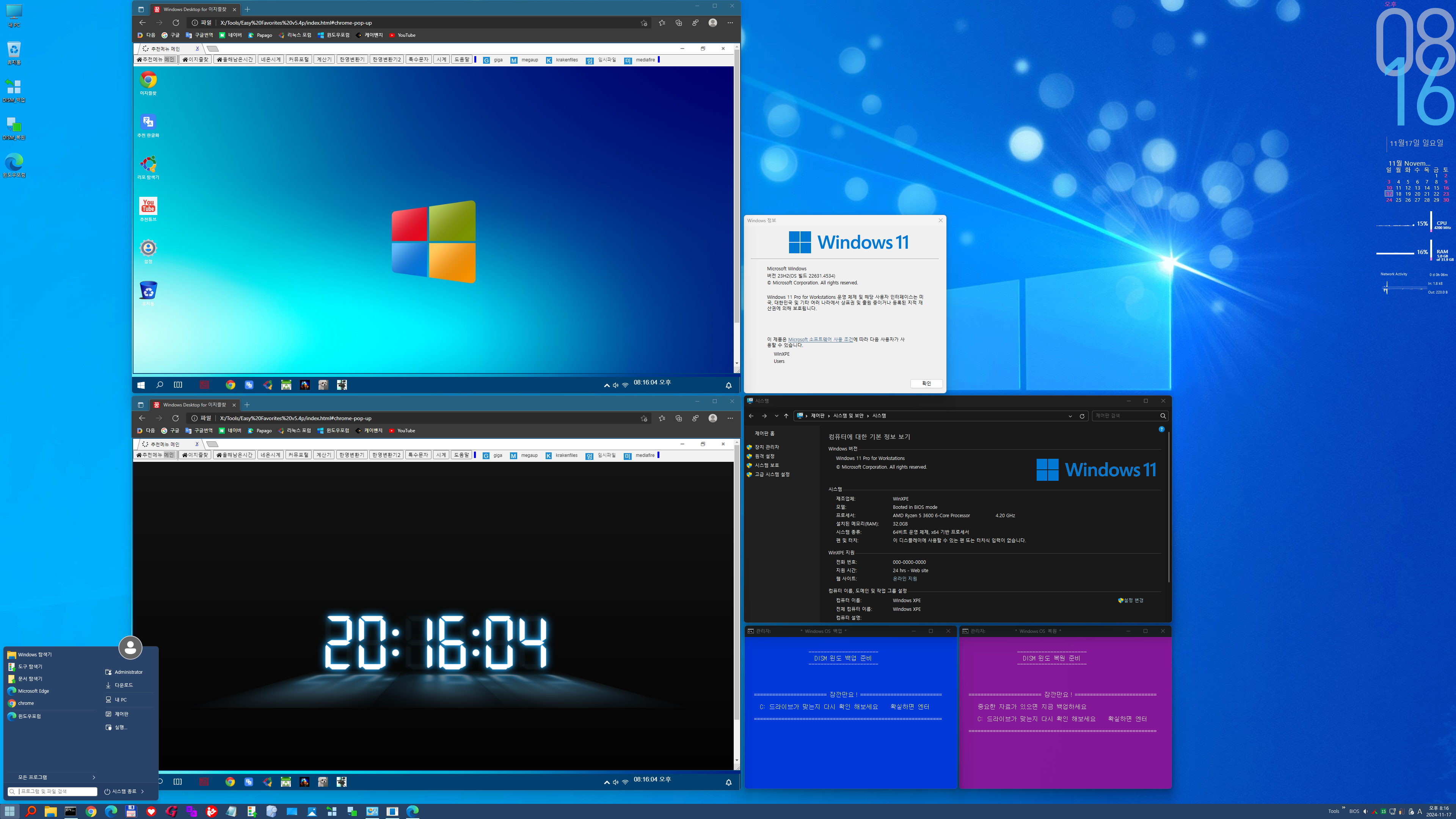The height and width of the screenshot is (819, 1456).
Task: Open command prompt icon on taskbar
Action: tap(71, 811)
